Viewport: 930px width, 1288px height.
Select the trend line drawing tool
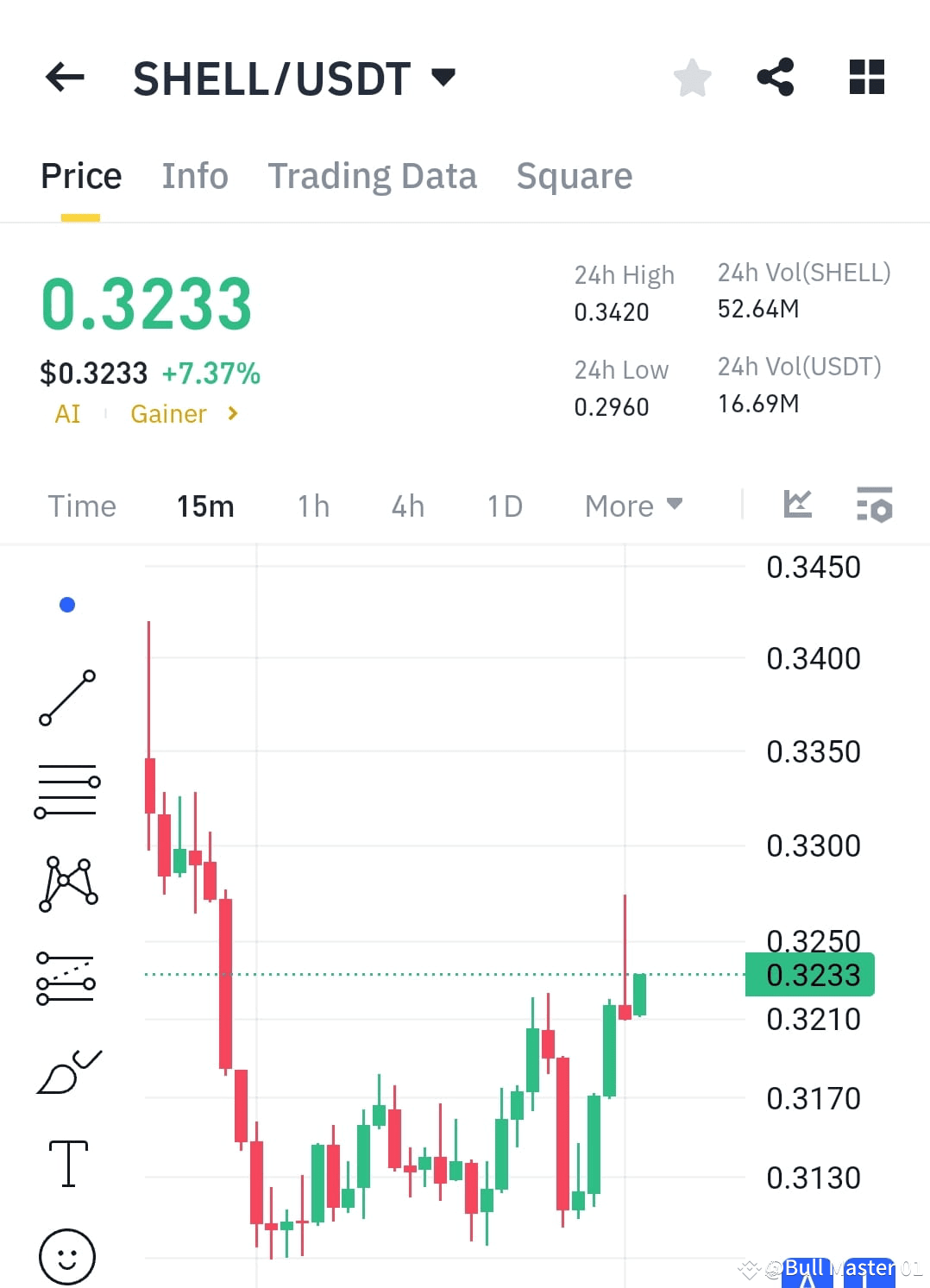pos(67,697)
